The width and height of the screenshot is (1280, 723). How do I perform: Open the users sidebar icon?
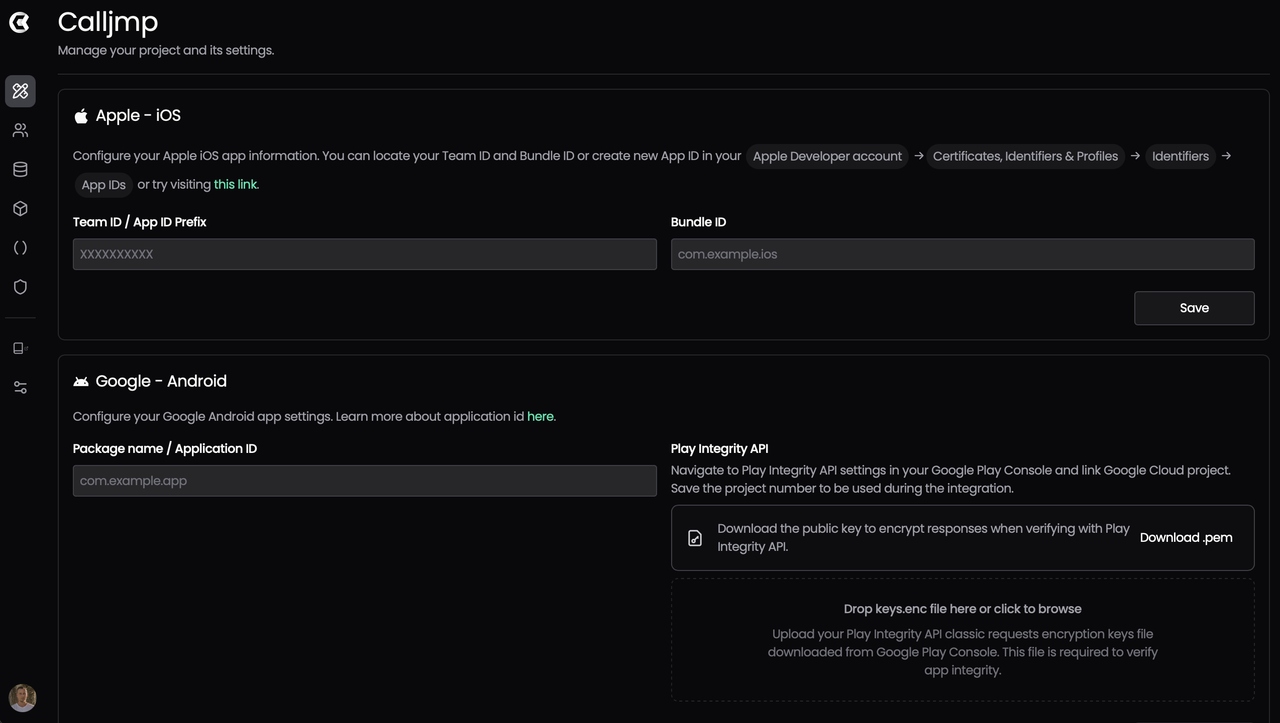click(20, 130)
